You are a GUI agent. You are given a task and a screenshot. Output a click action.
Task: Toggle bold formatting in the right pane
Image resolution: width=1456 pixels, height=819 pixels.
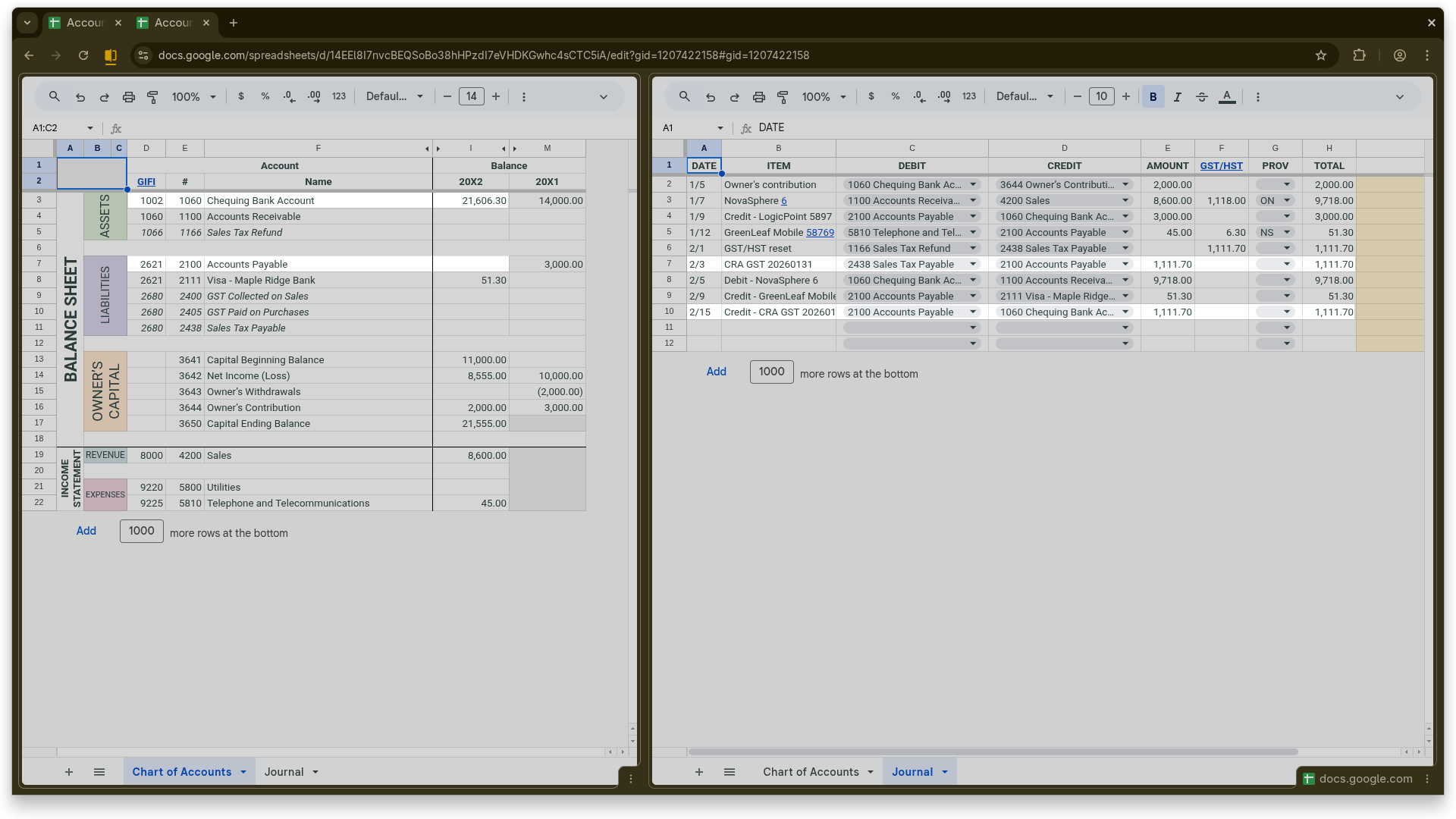[x=1153, y=97]
